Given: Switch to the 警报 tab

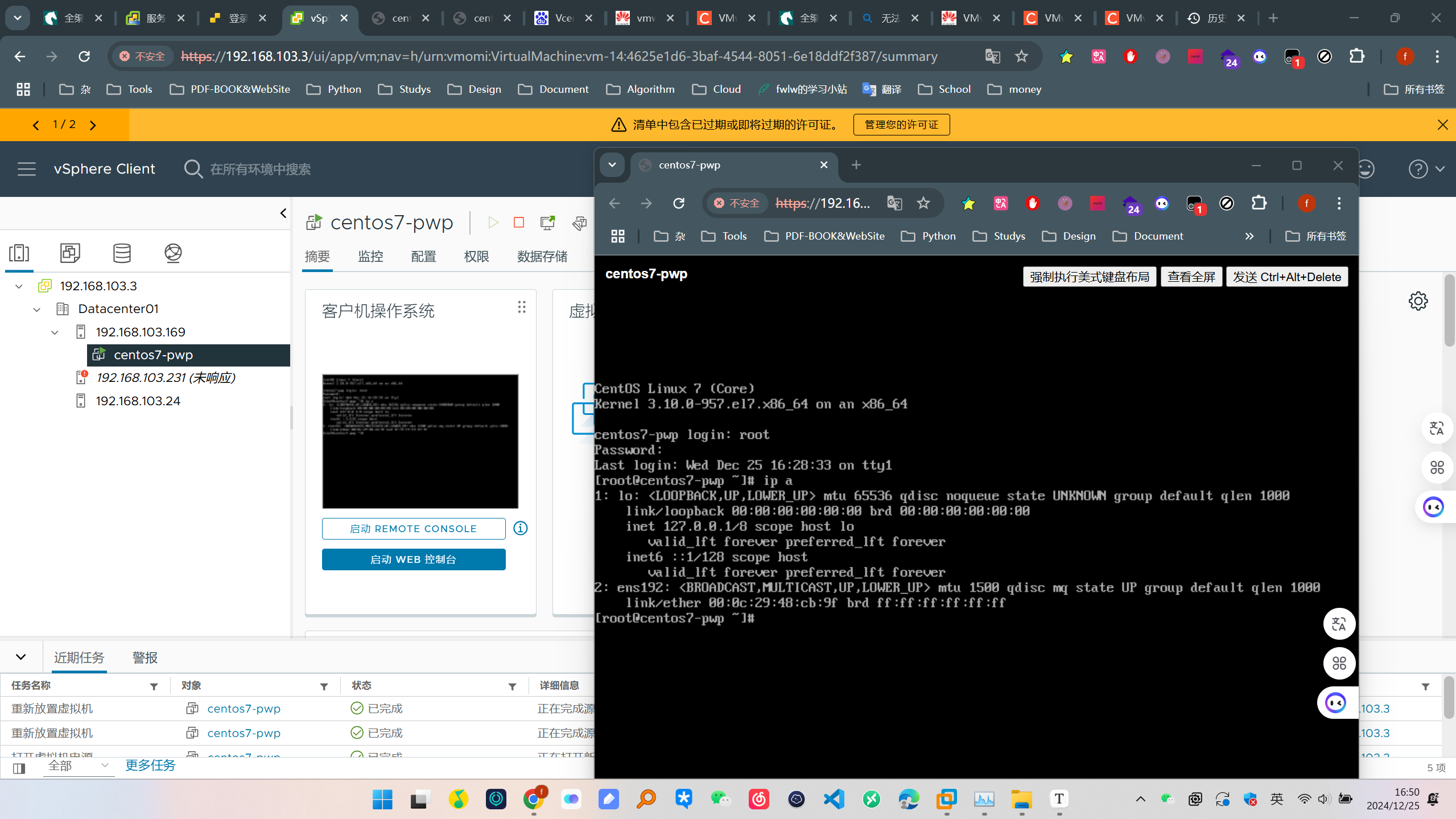Looking at the screenshot, I should pyautogui.click(x=145, y=657).
